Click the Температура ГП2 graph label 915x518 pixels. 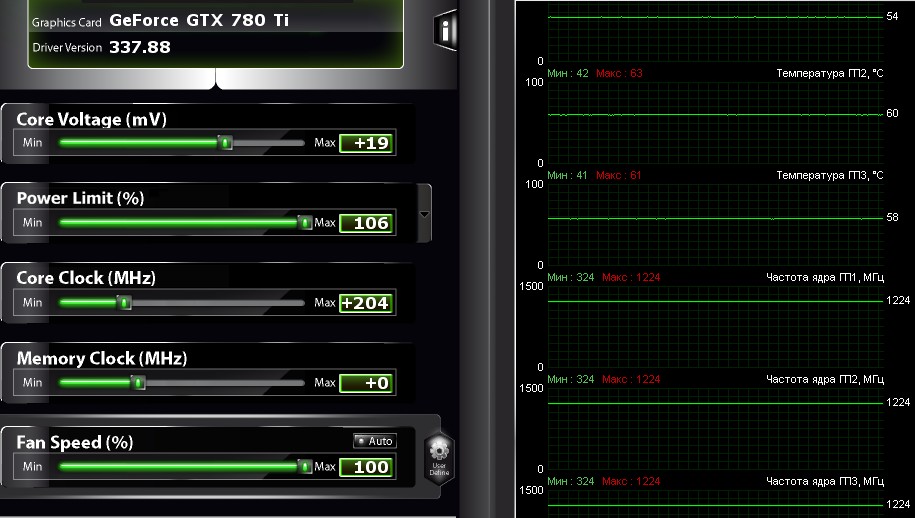click(x=829, y=74)
